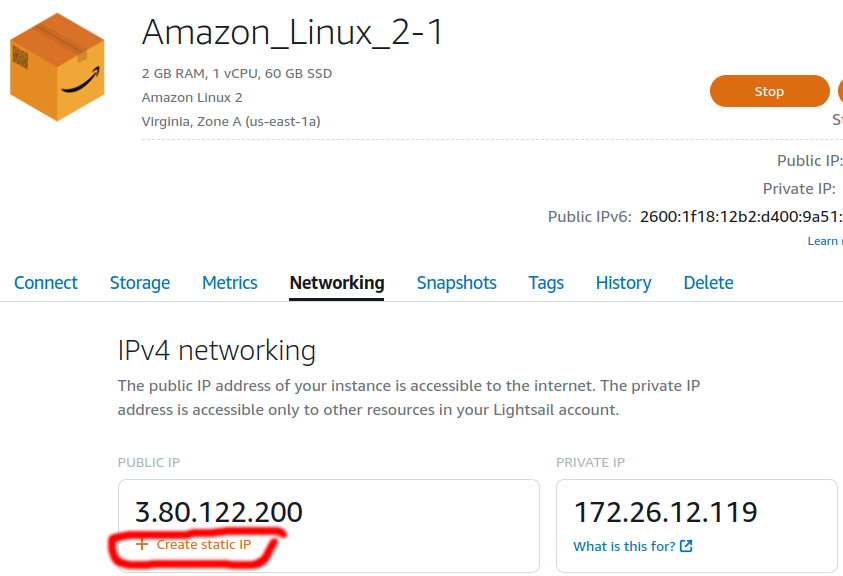Click the external link icon after What is this for
This screenshot has width=843, height=576.
(x=686, y=546)
